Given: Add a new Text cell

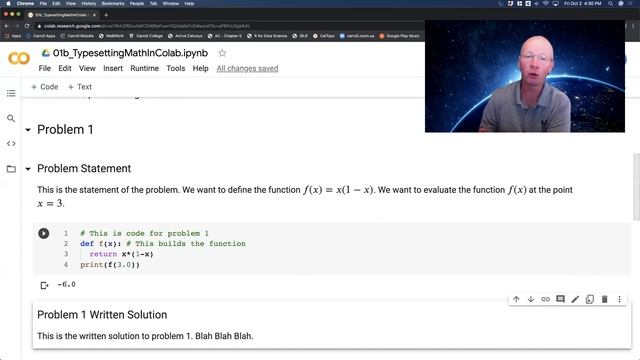Looking at the screenshot, I should point(80,87).
